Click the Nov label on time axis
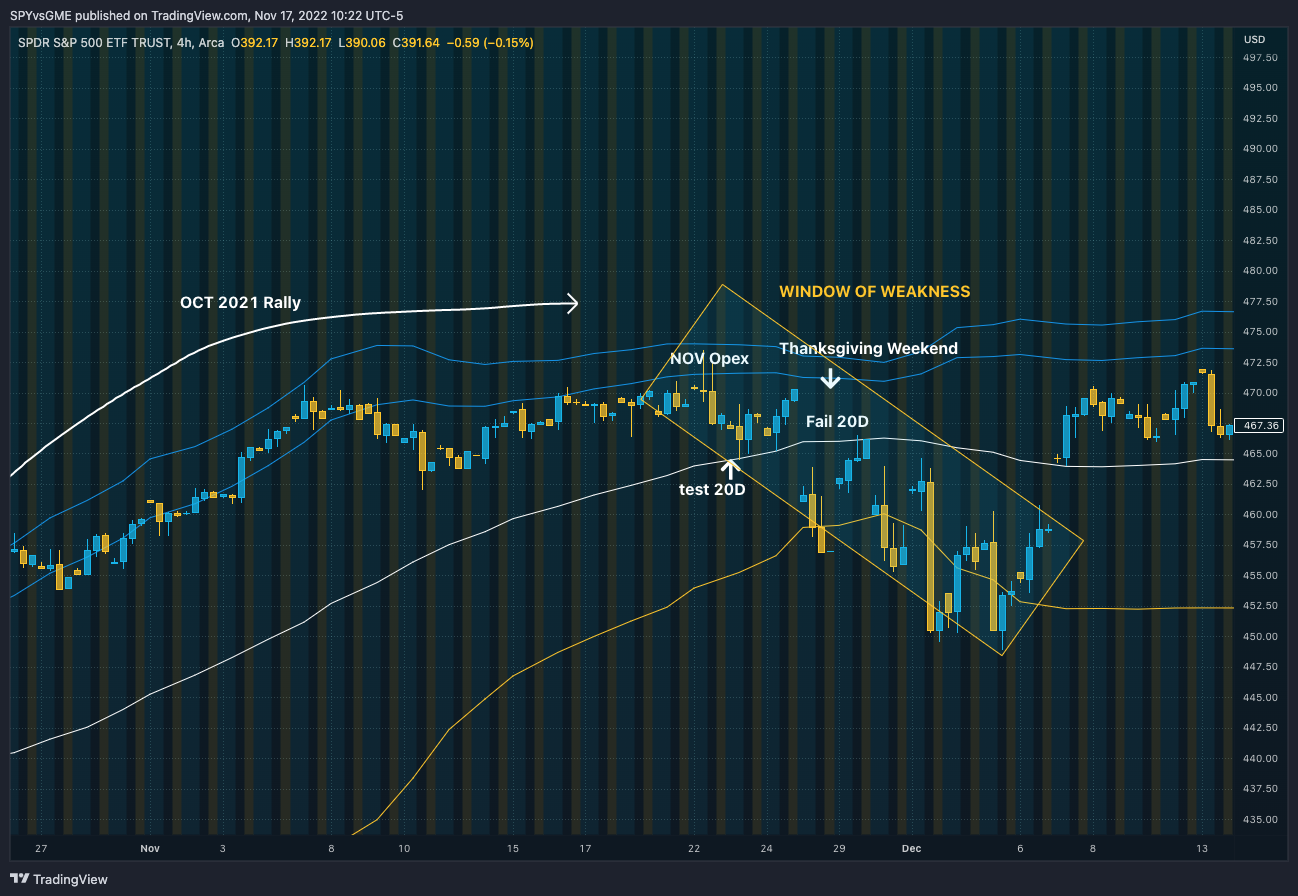The width and height of the screenshot is (1298, 896). pos(150,849)
